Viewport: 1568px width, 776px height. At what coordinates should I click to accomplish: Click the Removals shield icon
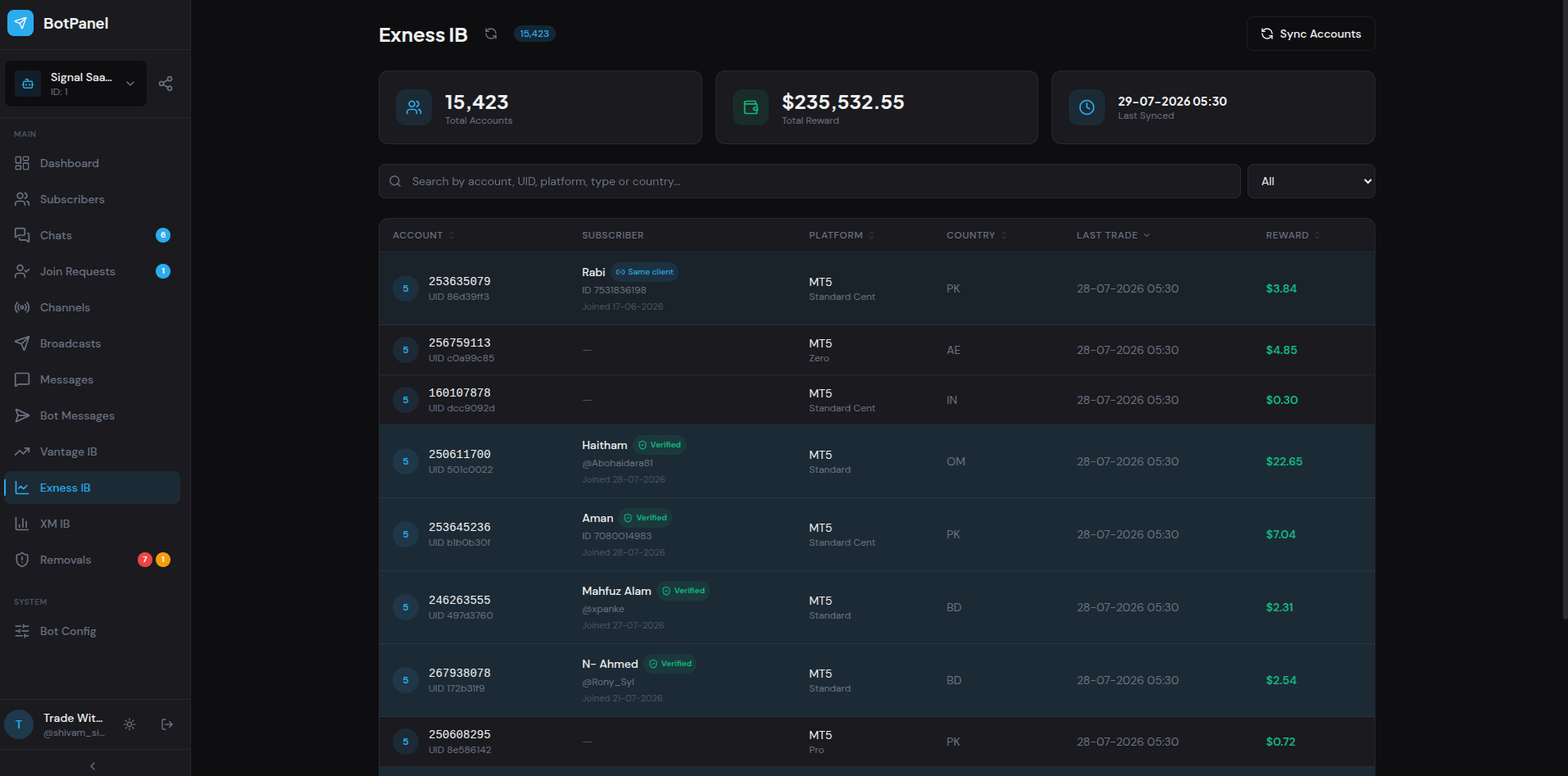point(22,560)
